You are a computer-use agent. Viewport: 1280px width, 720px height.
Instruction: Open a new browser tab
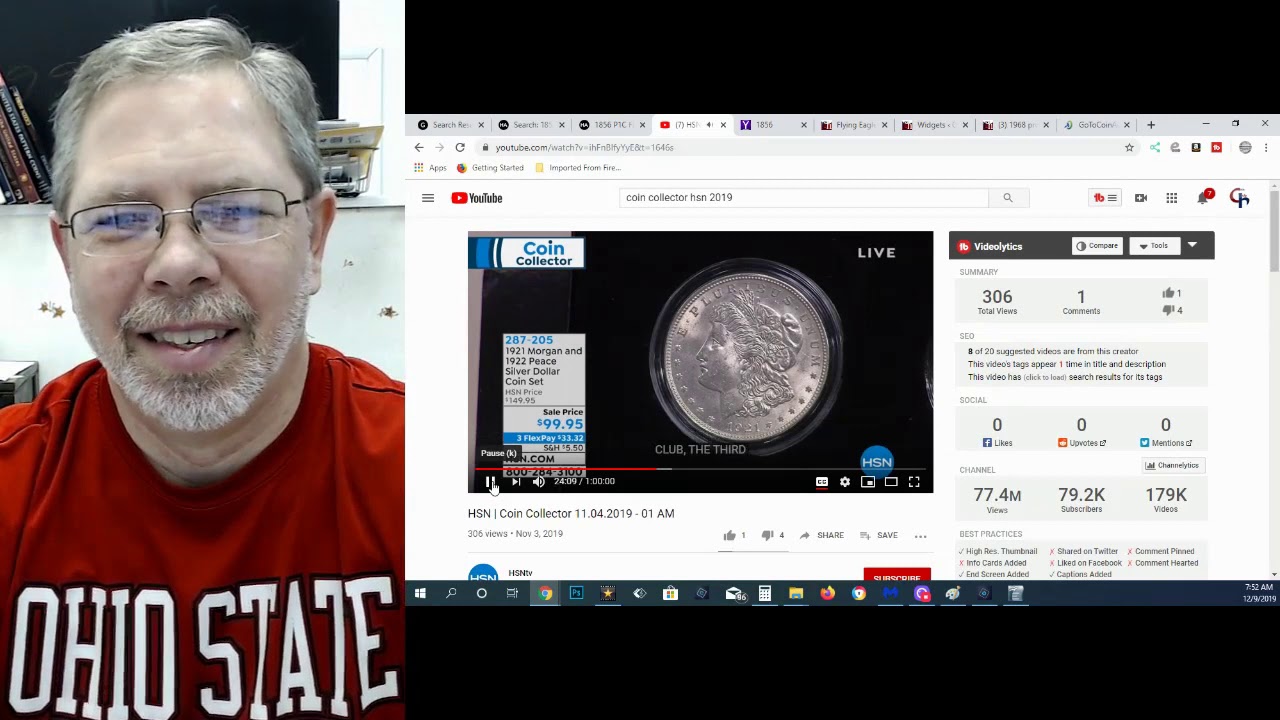tap(1151, 125)
